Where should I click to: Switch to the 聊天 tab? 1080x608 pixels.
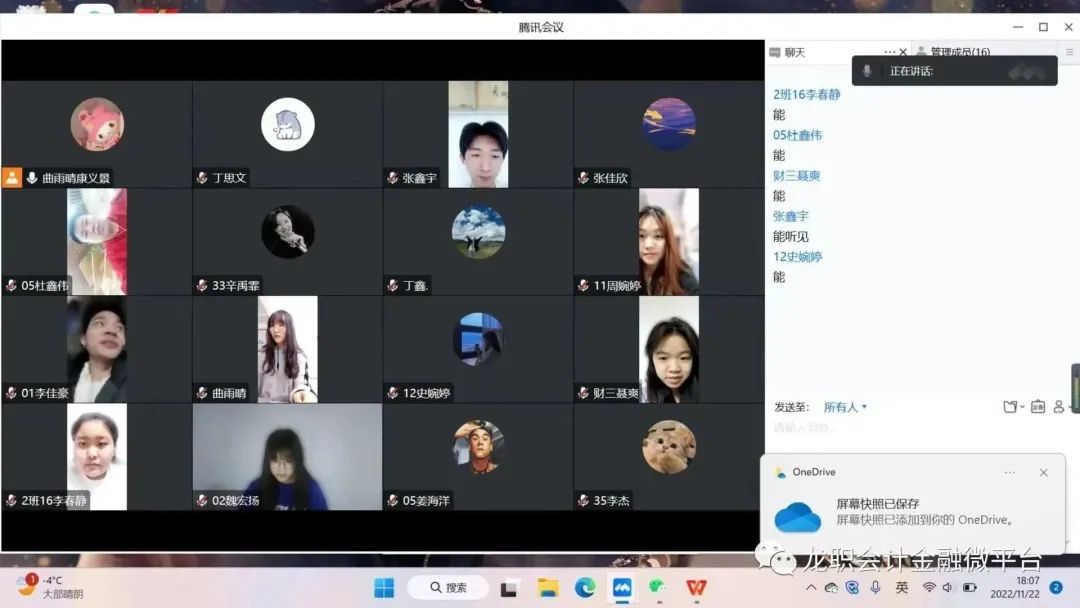(x=794, y=52)
